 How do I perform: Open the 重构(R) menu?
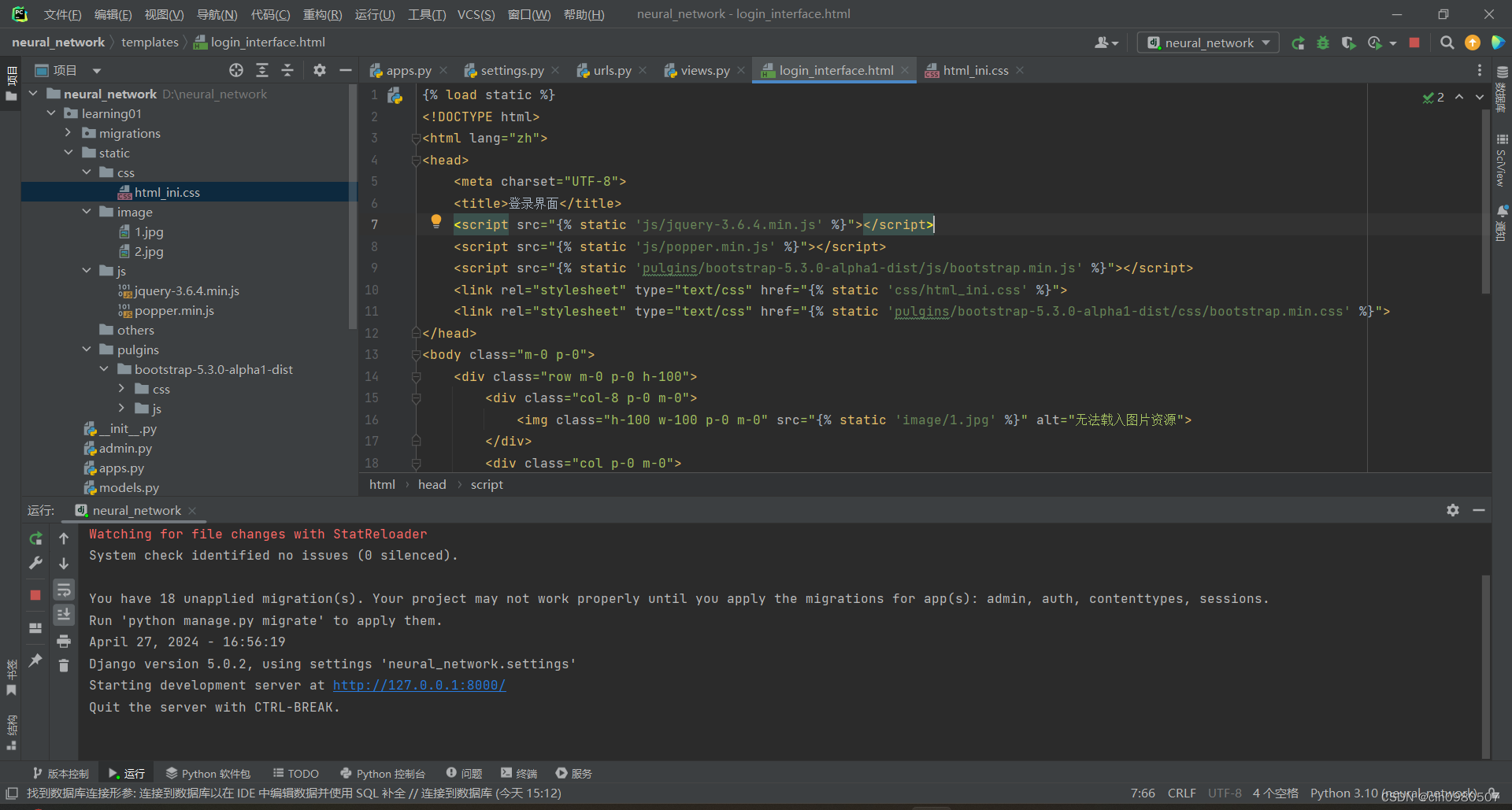coord(322,14)
